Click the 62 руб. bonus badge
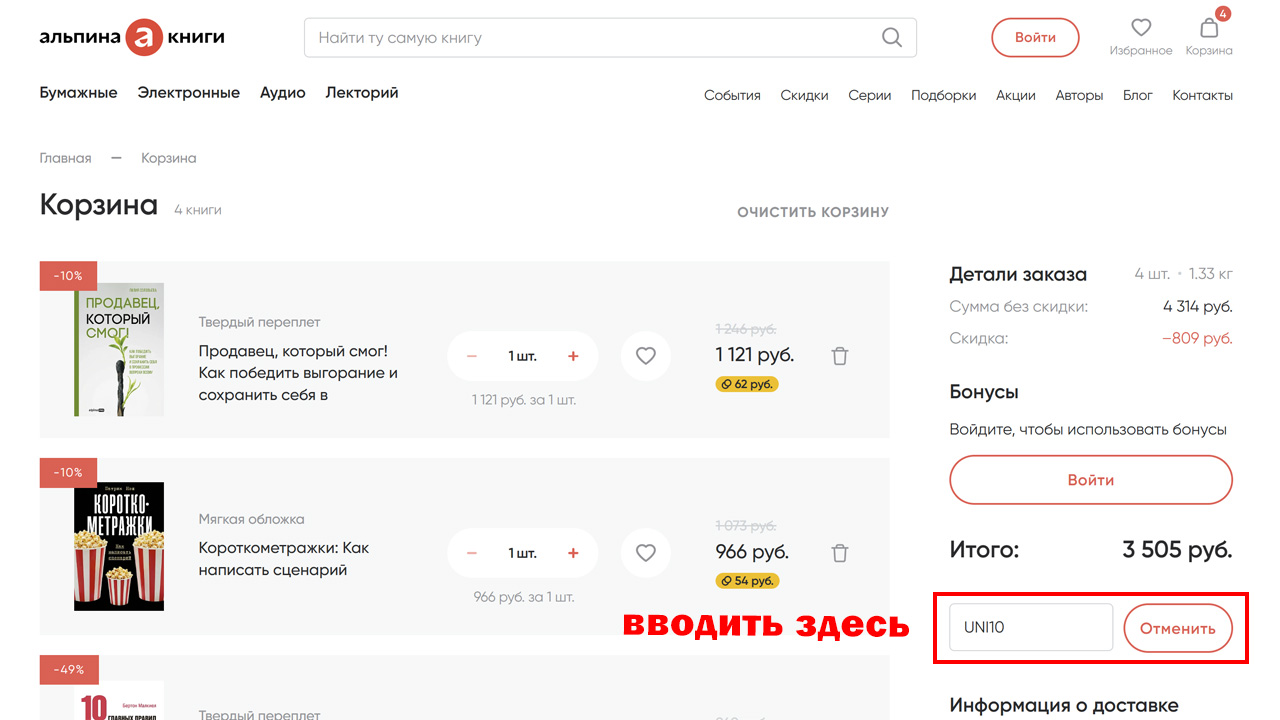 tap(747, 384)
